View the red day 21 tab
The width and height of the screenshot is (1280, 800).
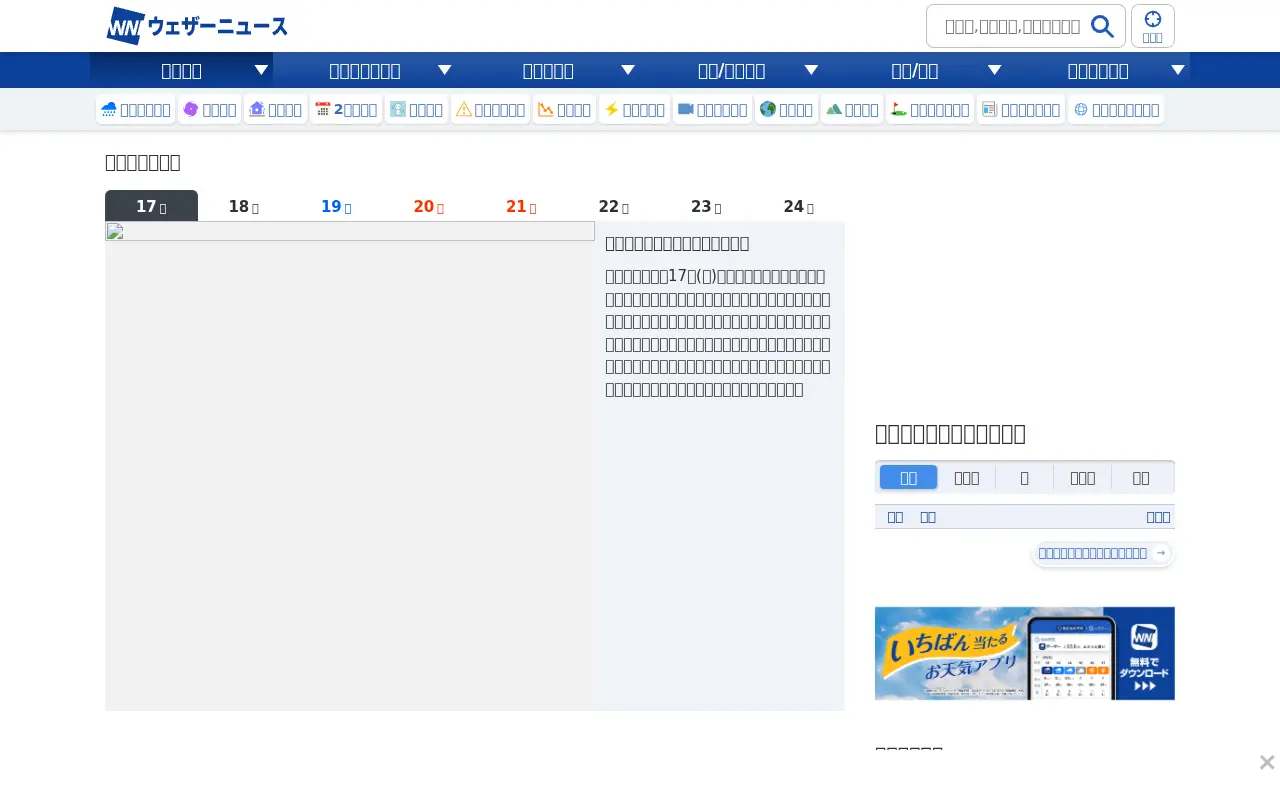tap(521, 206)
